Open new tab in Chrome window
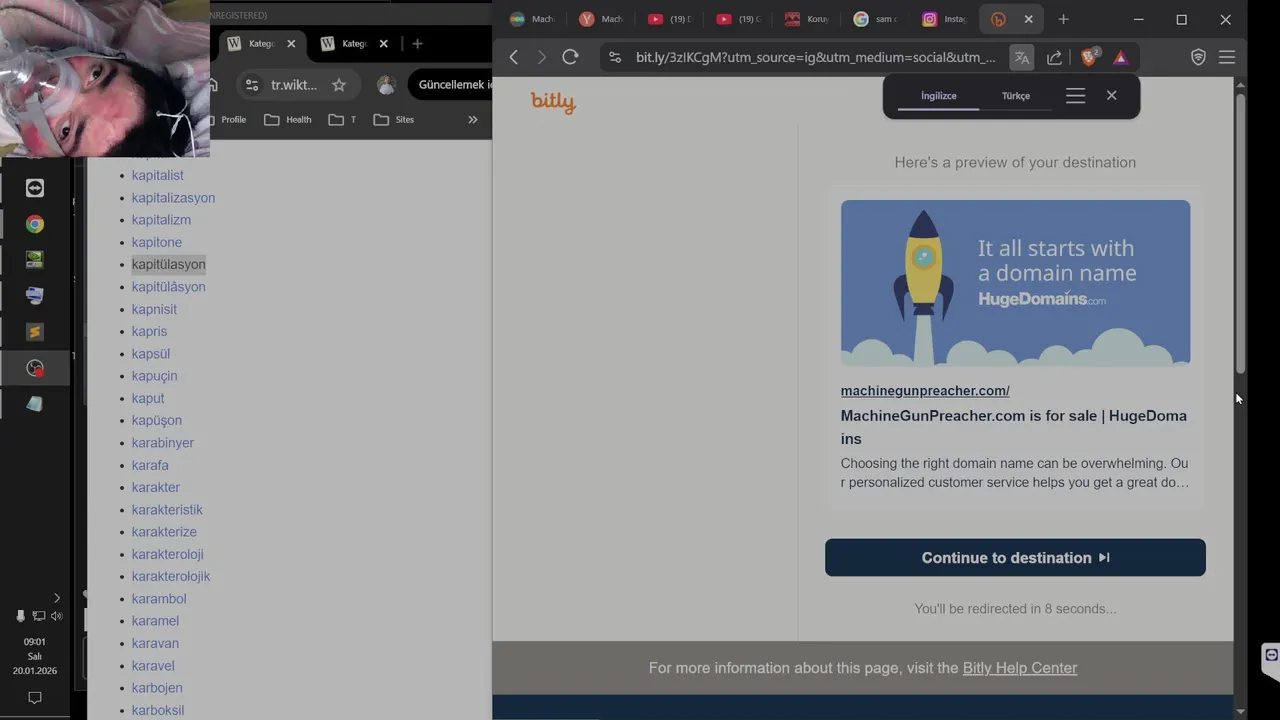The image size is (1280, 720). [x=417, y=43]
